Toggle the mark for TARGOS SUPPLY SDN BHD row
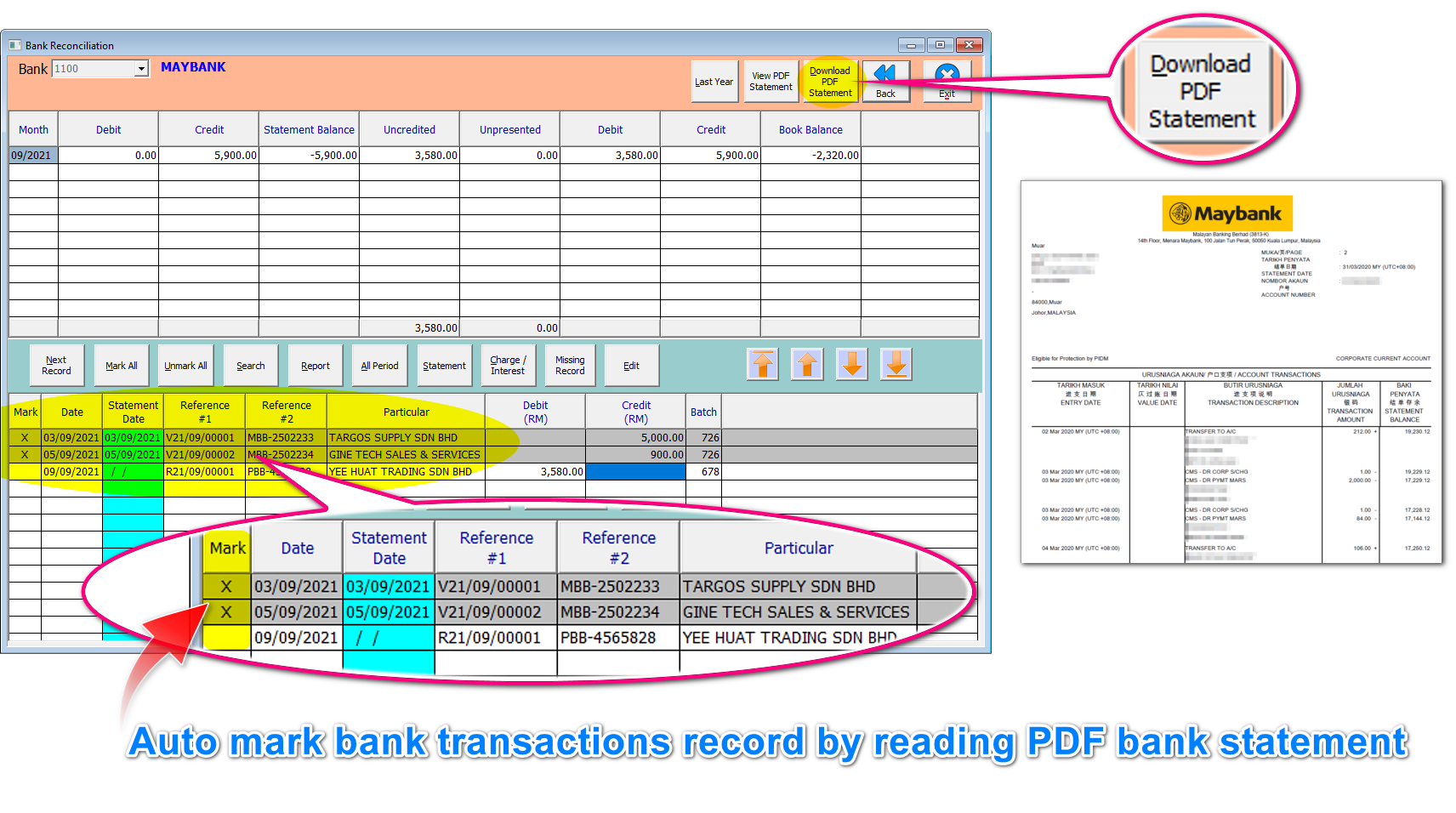 (x=25, y=437)
